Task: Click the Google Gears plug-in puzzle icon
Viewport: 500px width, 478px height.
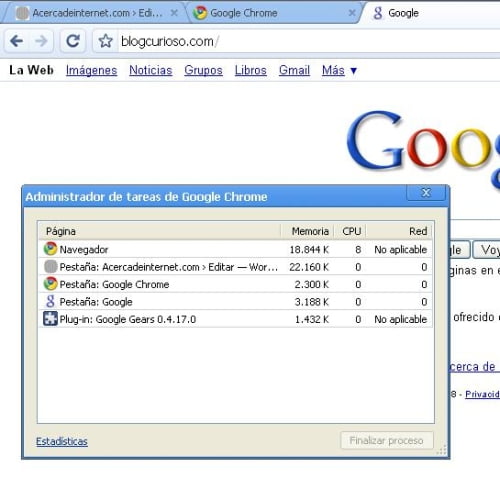Action: pyautogui.click(x=50, y=319)
